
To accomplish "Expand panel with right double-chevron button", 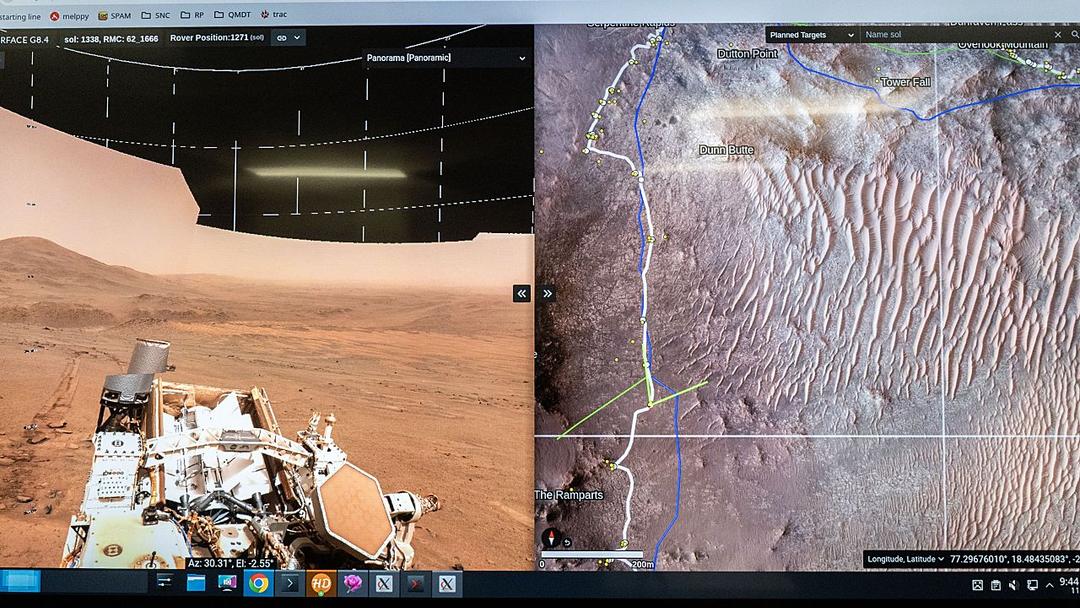I will (x=548, y=293).
